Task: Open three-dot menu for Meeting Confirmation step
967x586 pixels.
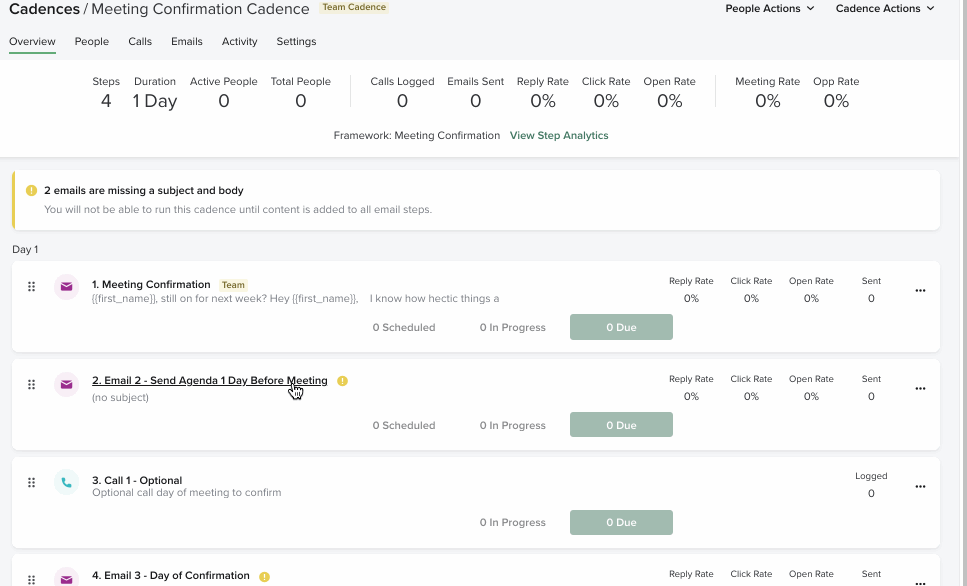Action: click(920, 291)
